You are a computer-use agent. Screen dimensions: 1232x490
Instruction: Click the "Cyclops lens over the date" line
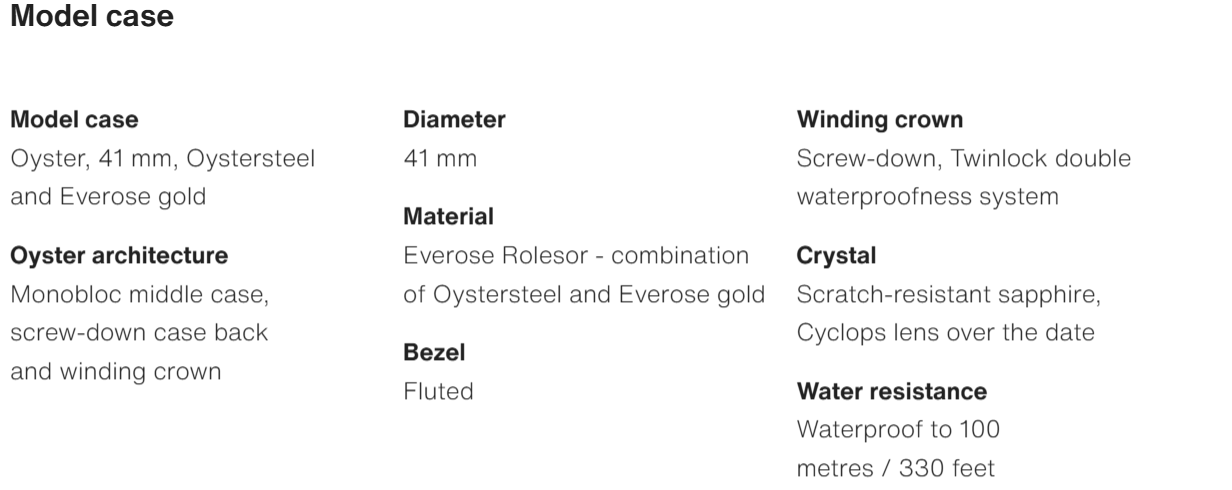945,333
